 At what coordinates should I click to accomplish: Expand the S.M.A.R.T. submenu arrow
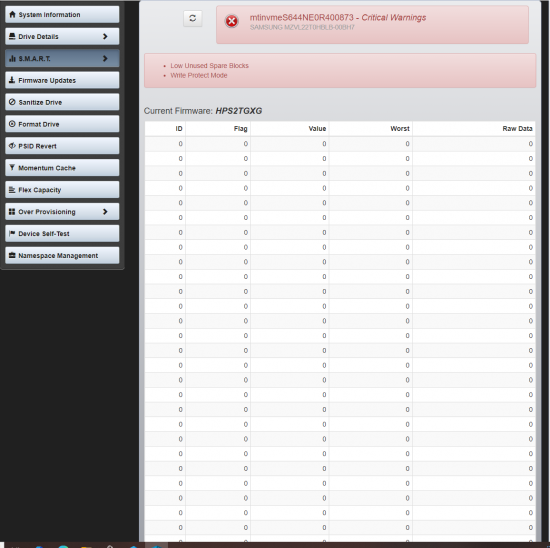105,58
